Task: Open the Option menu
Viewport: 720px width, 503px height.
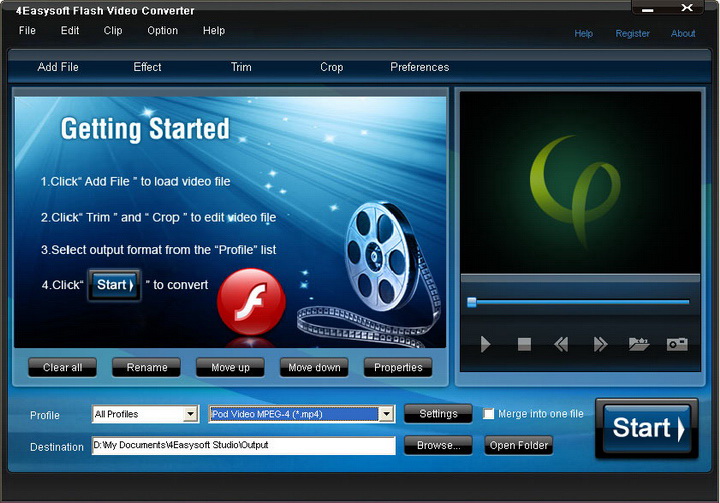Action: pos(163,31)
